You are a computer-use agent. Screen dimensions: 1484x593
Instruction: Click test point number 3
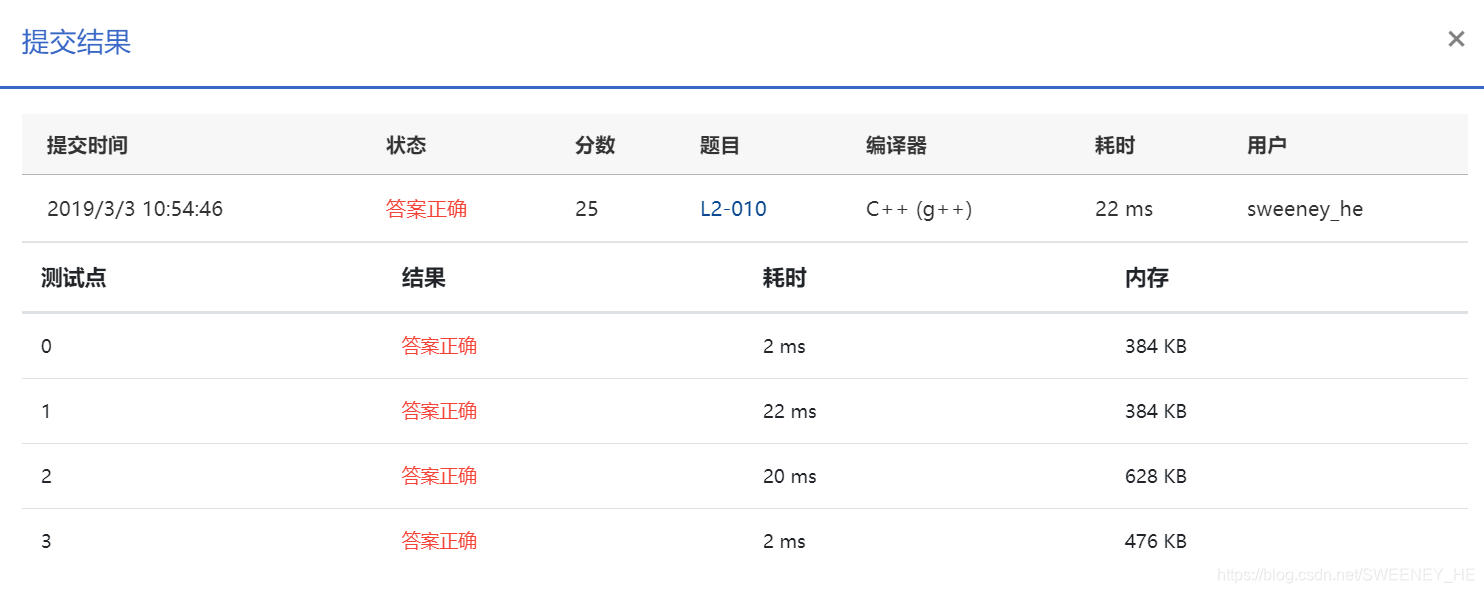point(46,541)
